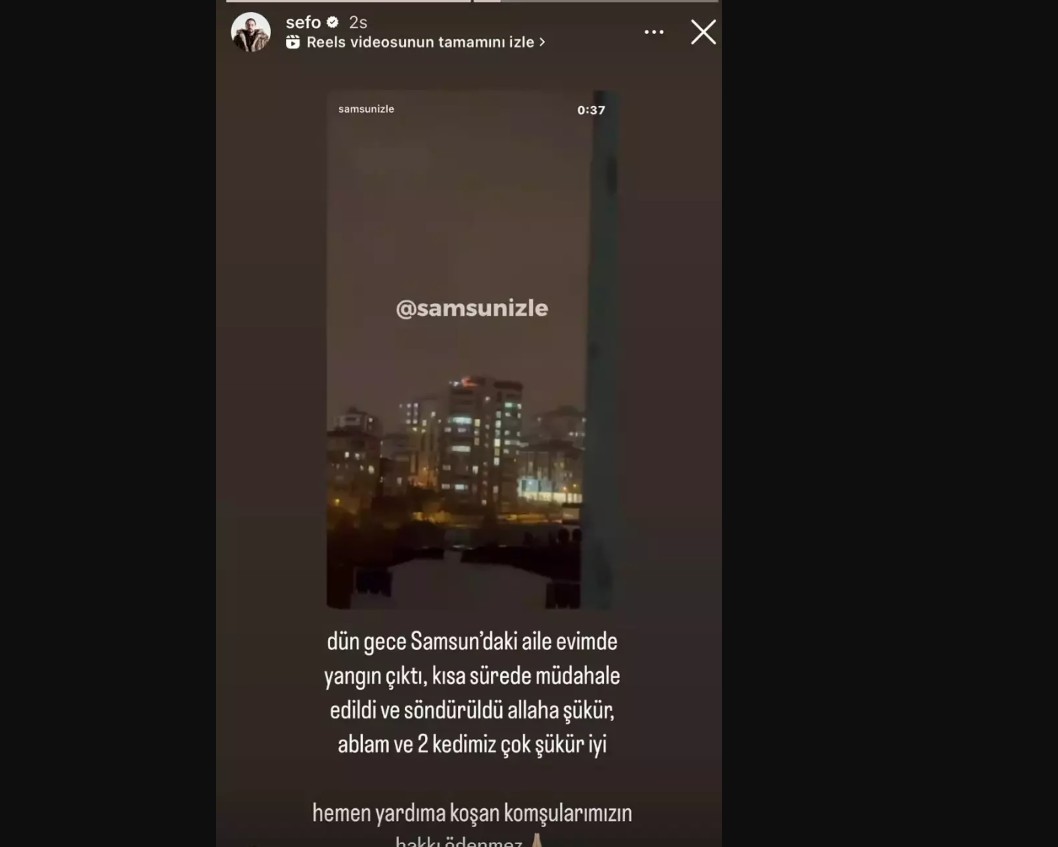Click the chevron after "tamamını izle"

click(x=542, y=43)
